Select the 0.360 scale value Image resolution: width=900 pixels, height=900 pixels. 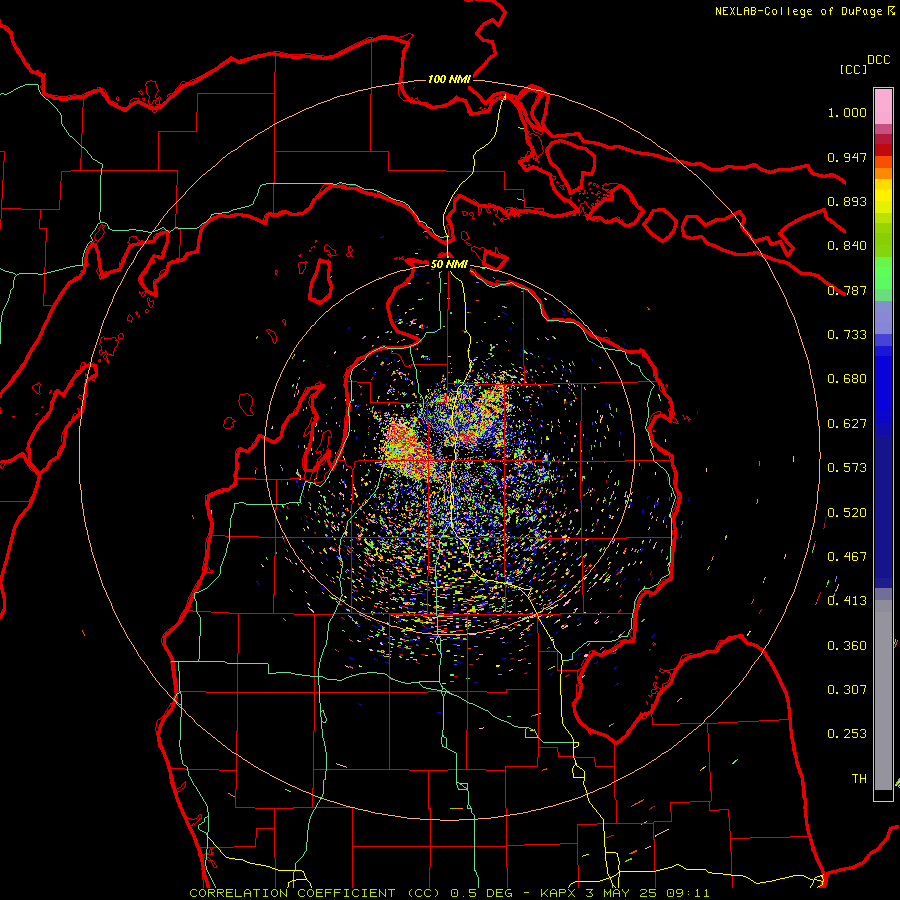(x=847, y=646)
